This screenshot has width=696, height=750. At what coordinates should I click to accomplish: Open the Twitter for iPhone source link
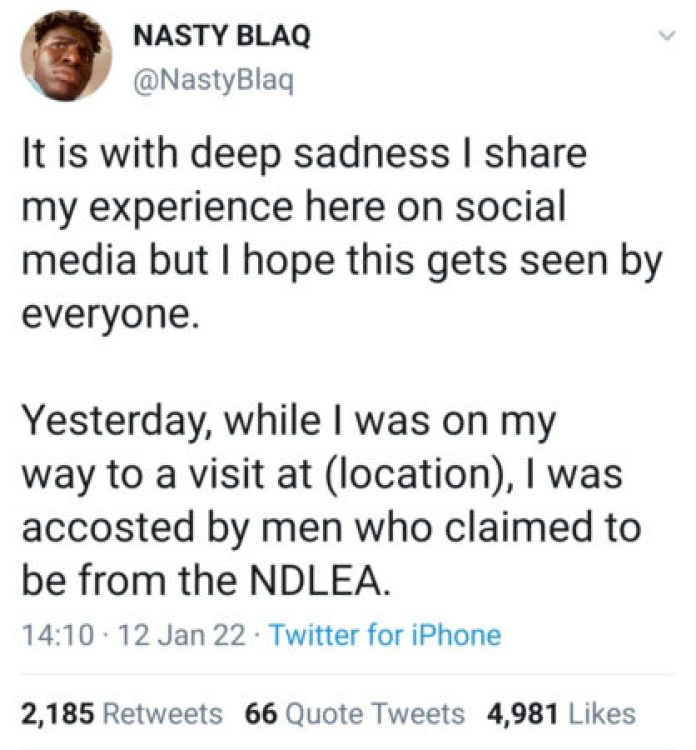point(385,634)
